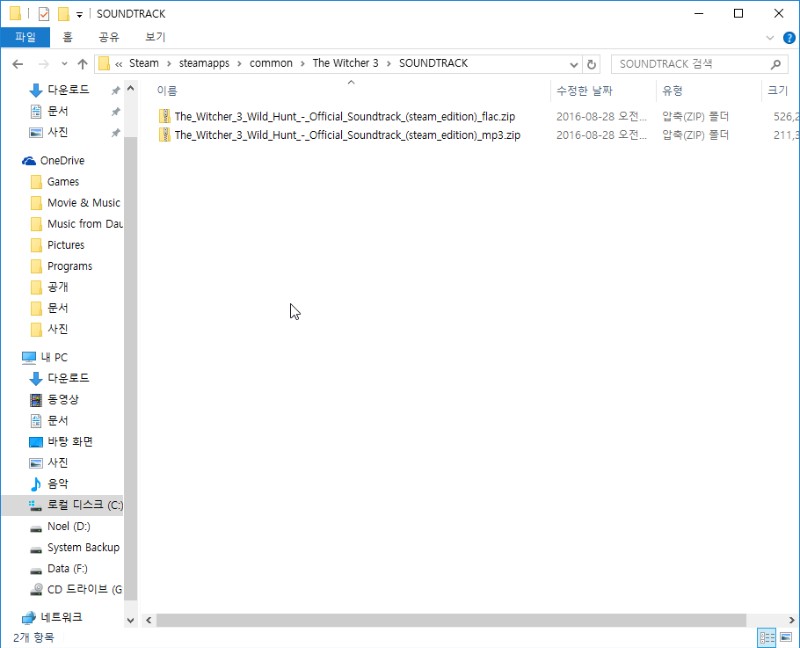Click the SOUNDTRACK 검색 search box
This screenshot has height=648, width=800.
click(x=690, y=64)
